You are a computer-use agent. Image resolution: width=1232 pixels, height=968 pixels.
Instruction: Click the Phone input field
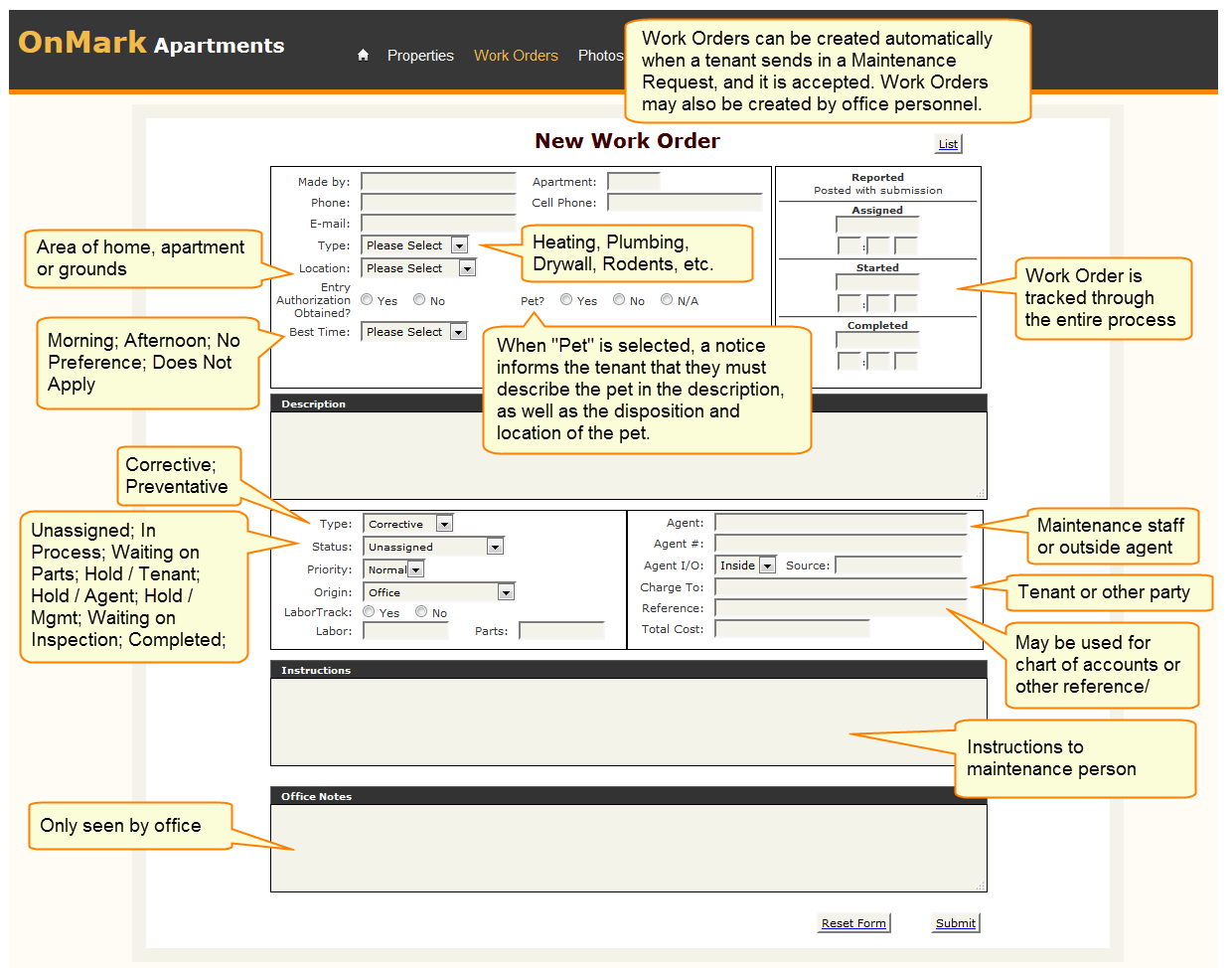coord(438,203)
